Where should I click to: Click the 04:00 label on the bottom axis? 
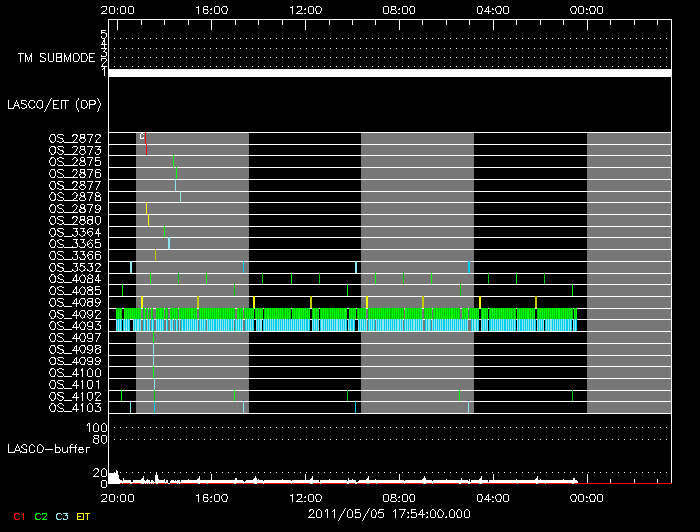click(x=493, y=498)
